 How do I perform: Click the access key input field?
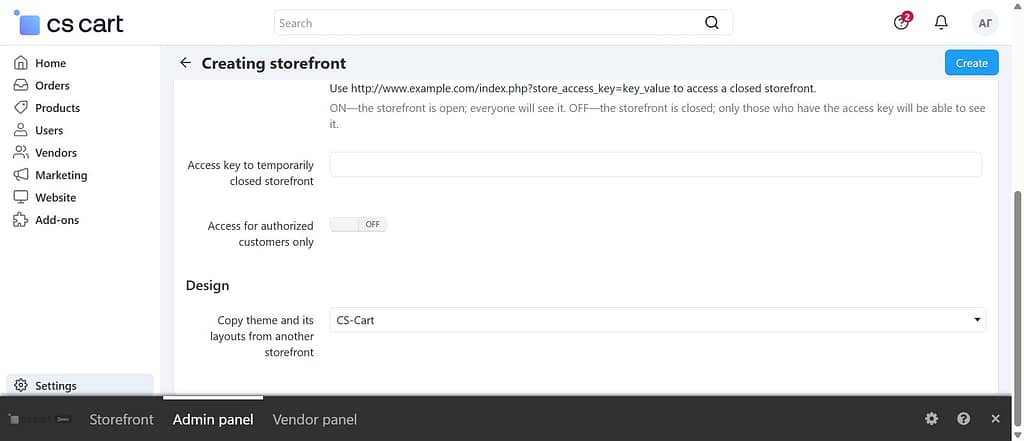655,165
